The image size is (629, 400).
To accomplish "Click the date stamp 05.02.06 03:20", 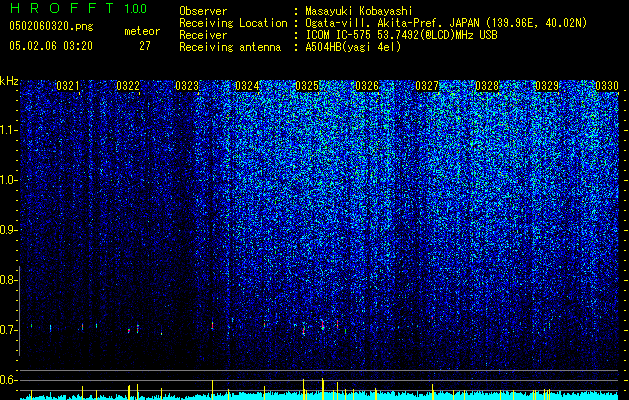I will pos(51,46).
